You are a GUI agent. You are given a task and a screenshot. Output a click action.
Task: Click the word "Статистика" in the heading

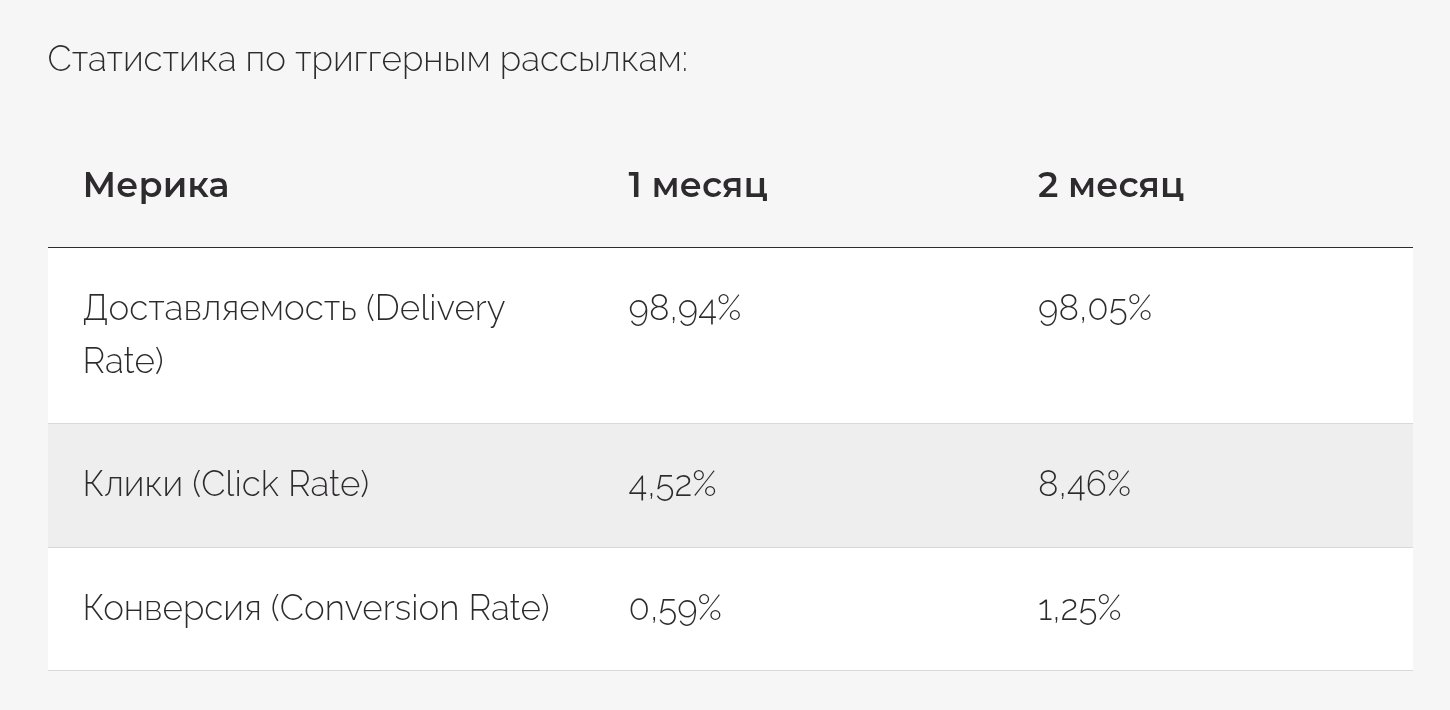click(x=140, y=60)
